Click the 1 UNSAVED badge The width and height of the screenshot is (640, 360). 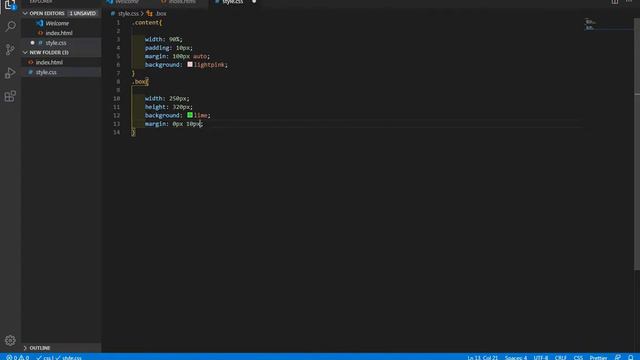click(82, 13)
